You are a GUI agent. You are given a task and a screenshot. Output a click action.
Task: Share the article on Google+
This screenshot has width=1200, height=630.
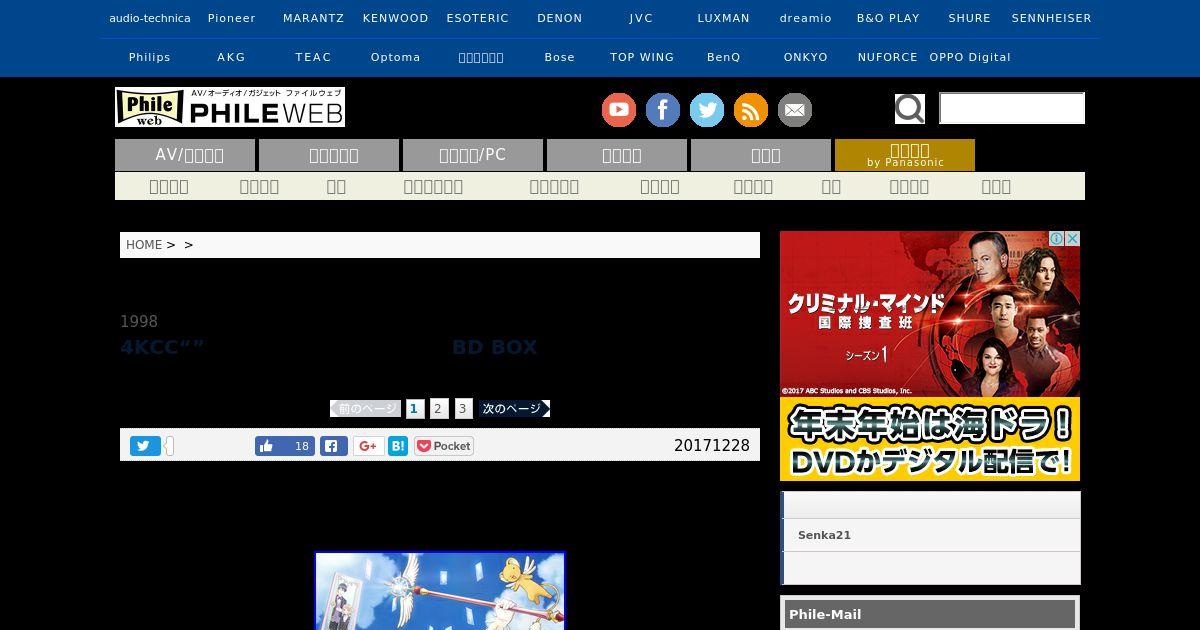368,446
